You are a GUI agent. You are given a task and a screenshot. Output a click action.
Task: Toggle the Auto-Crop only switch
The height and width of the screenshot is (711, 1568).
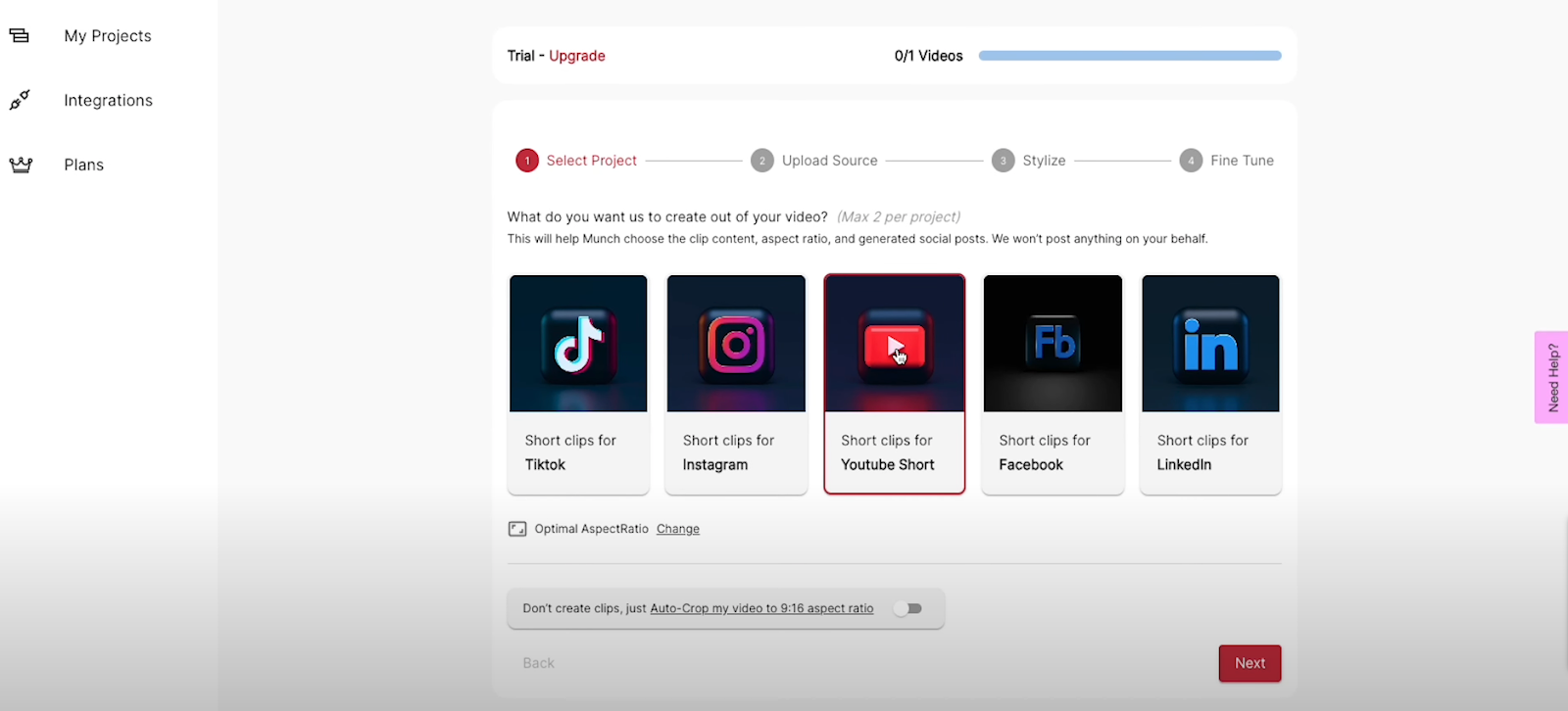(x=908, y=608)
